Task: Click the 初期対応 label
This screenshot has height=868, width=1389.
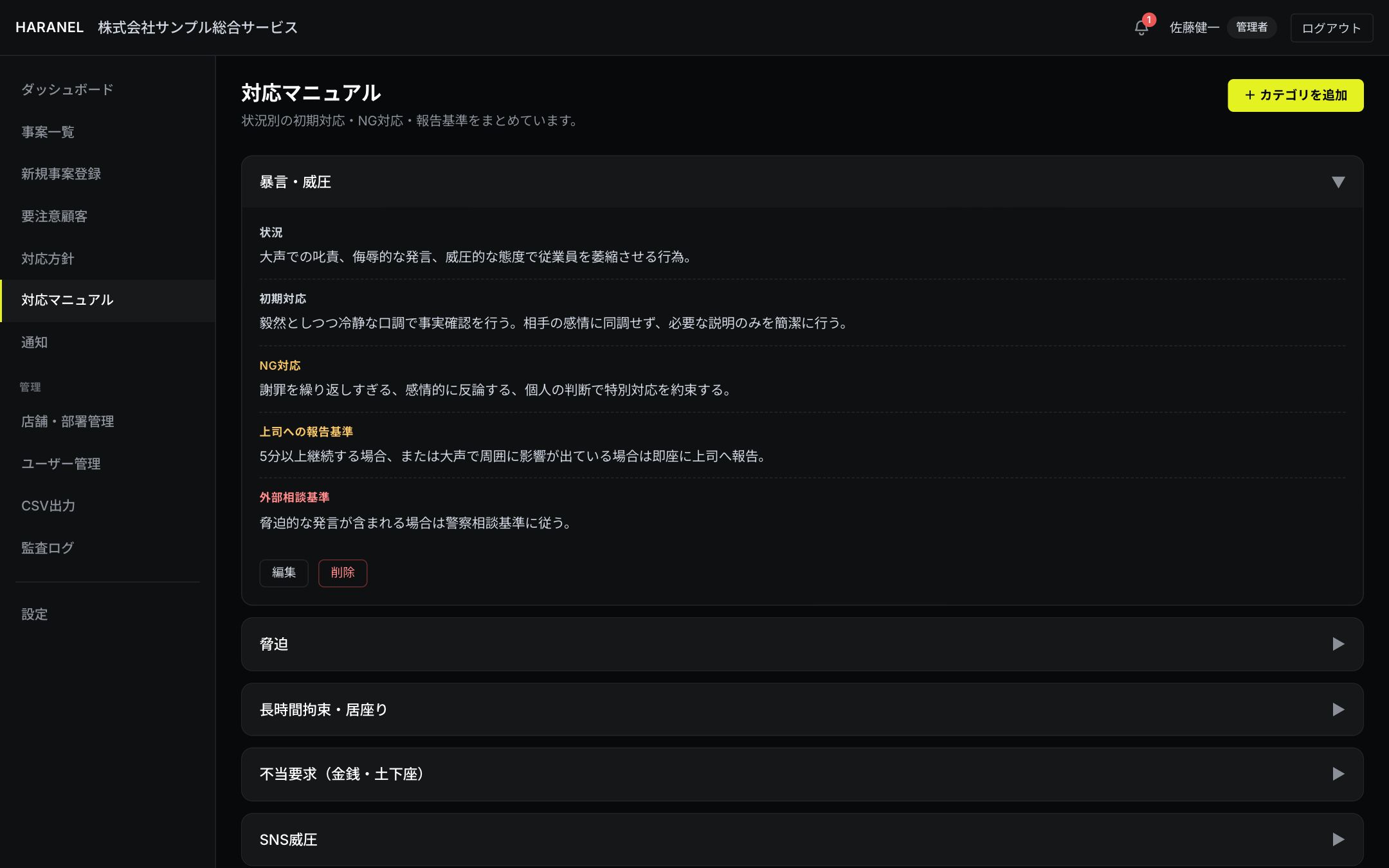Action: 283,298
